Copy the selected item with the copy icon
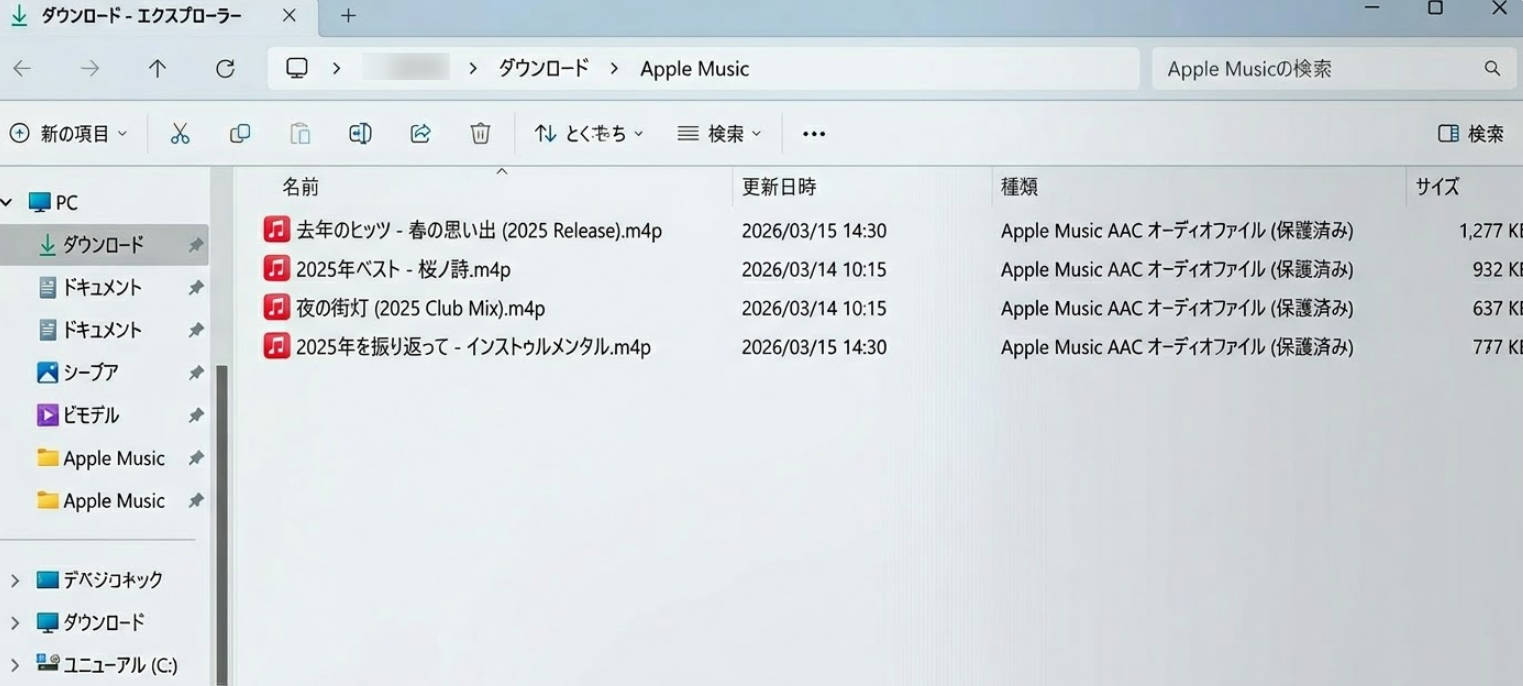The image size is (1523, 686). (x=239, y=133)
